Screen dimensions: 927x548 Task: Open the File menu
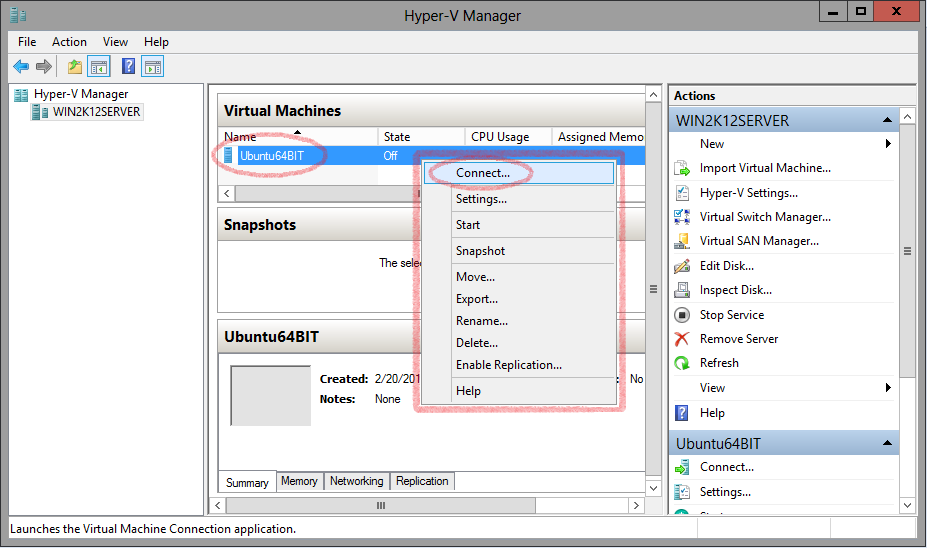point(27,42)
